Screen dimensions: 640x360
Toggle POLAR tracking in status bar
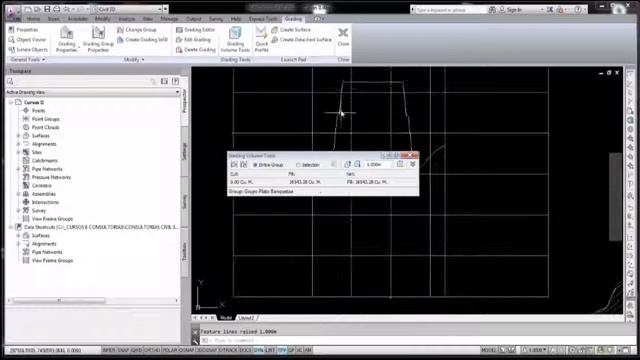pos(170,350)
